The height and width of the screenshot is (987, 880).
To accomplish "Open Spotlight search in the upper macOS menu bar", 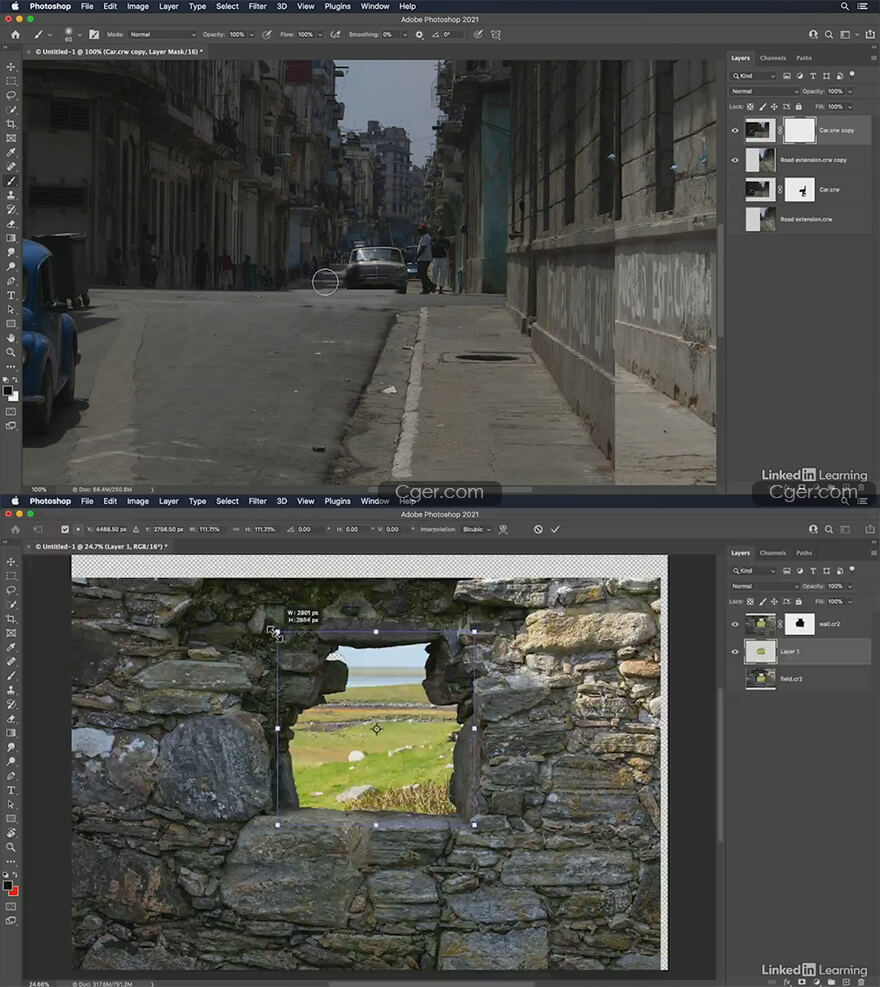I will [x=845, y=6].
